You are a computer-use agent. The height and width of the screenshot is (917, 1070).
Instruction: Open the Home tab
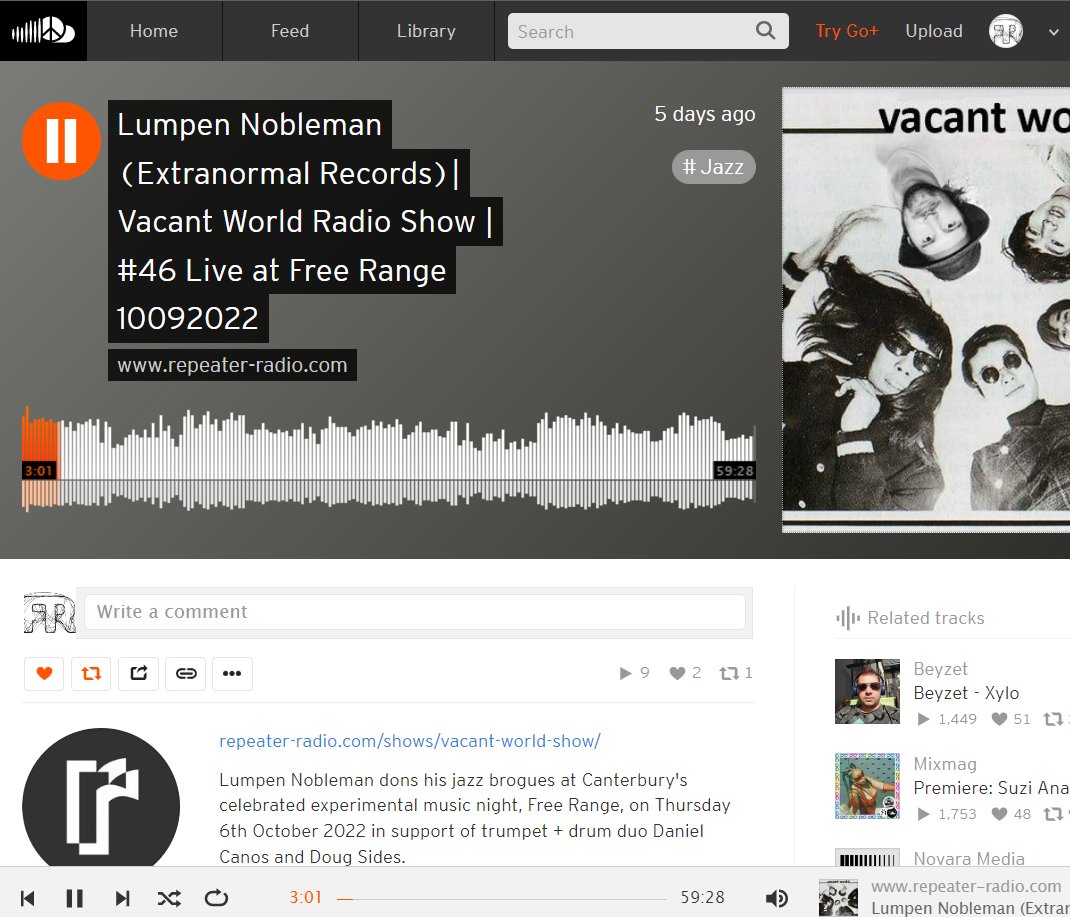click(154, 31)
